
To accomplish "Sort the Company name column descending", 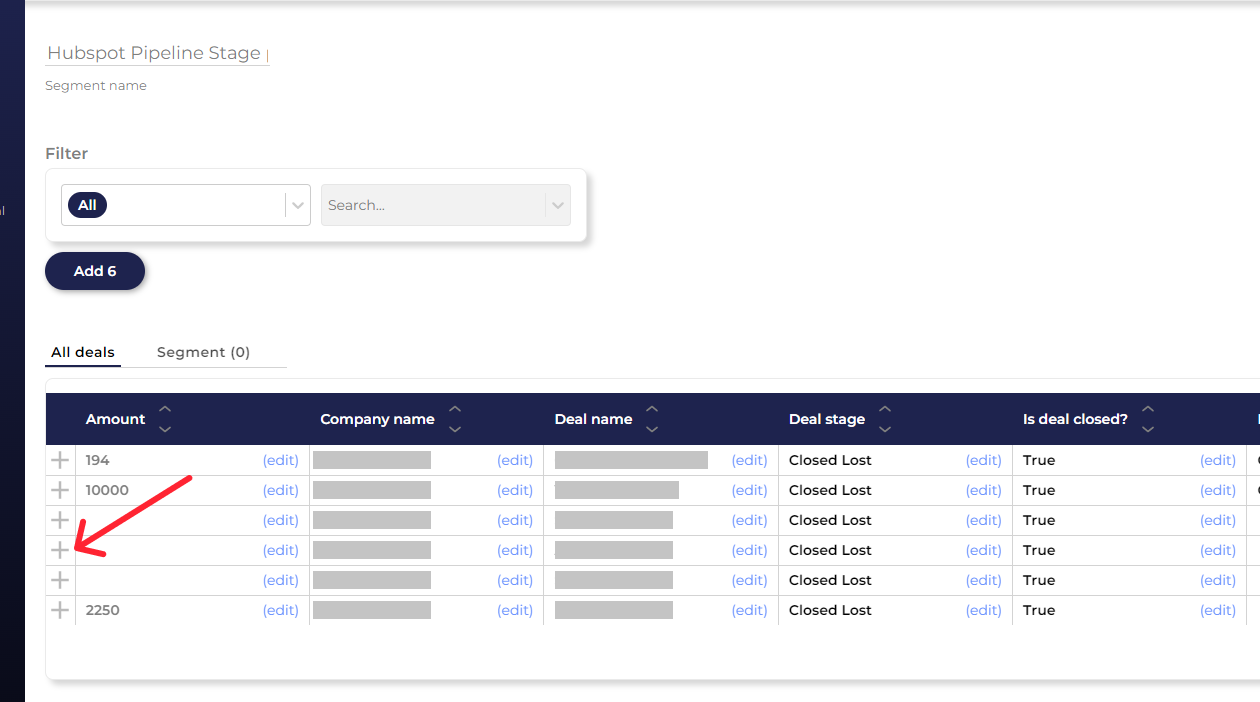I will [x=455, y=428].
